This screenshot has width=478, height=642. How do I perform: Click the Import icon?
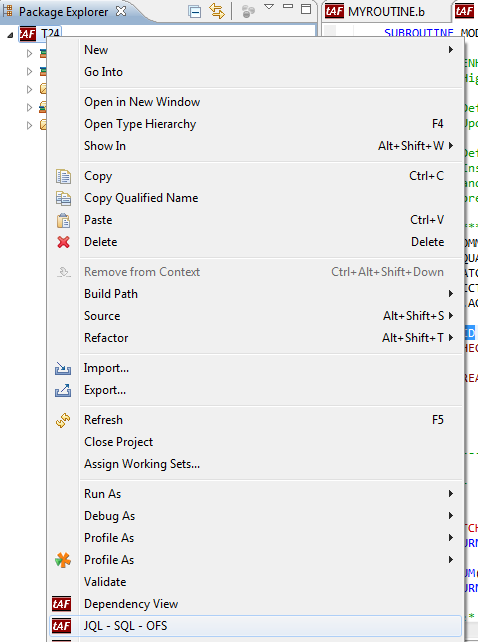63,368
